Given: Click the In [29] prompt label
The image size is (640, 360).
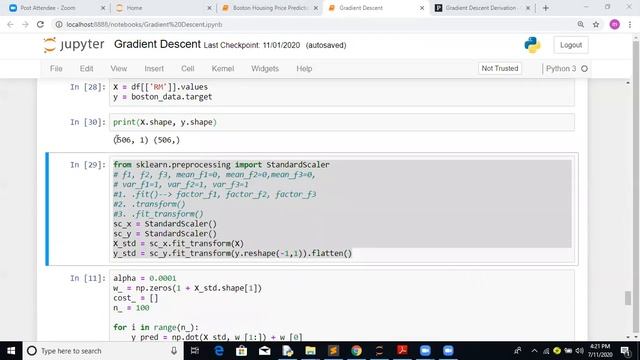Looking at the screenshot, I should pos(88,165).
